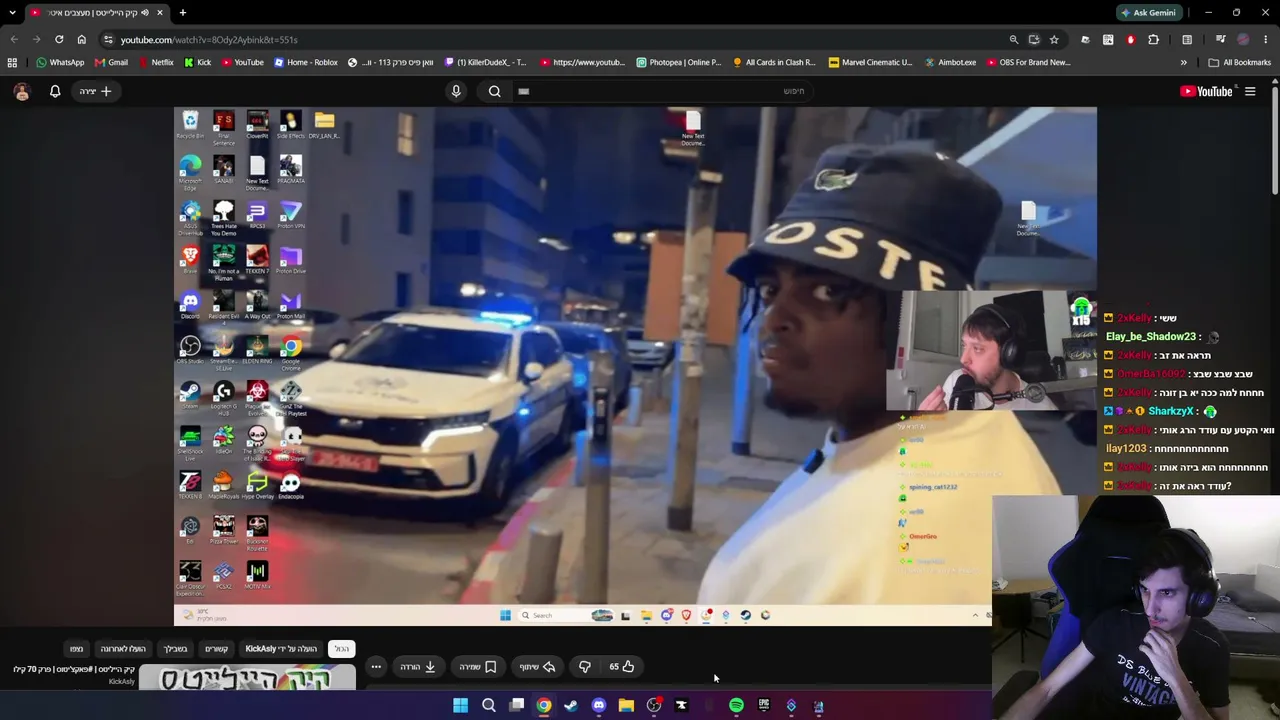
Task: Open Task View on the taskbar
Action: [x=517, y=706]
